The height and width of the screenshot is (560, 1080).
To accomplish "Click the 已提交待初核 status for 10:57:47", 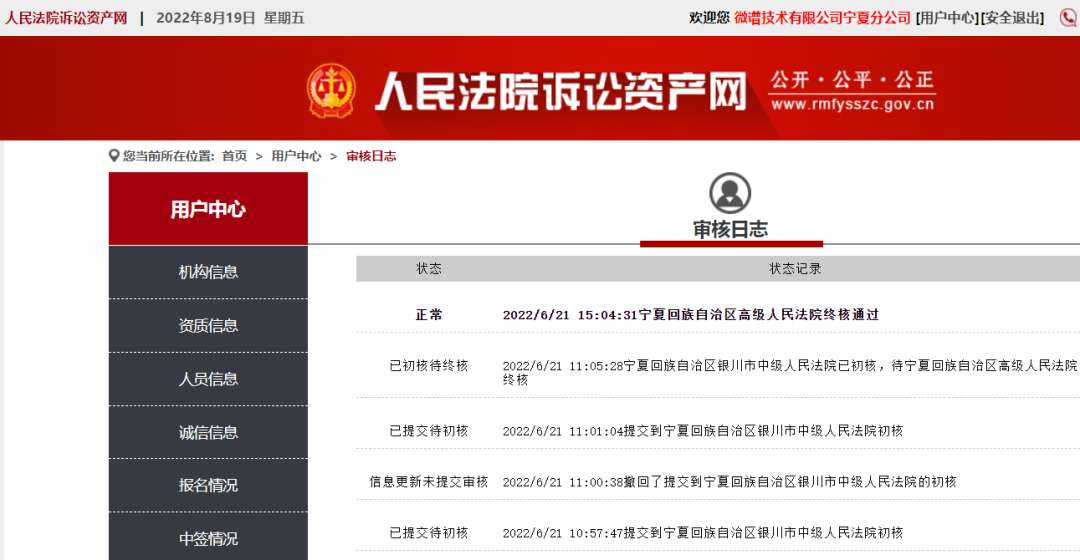I will click(x=428, y=532).
